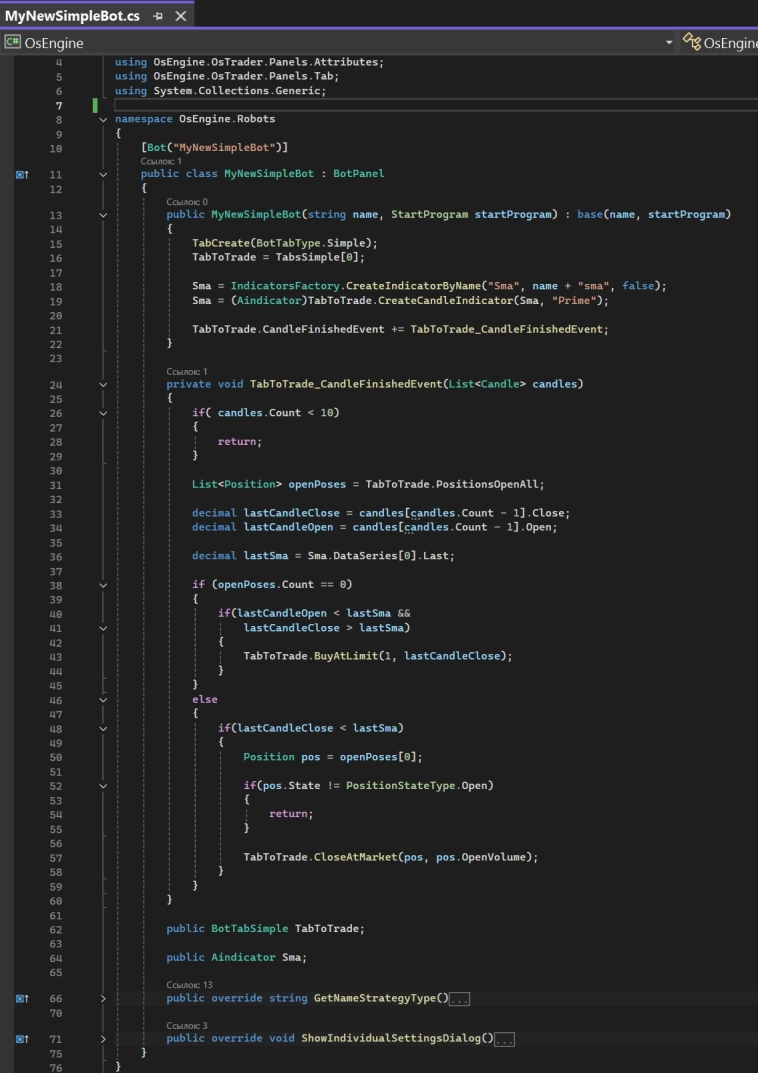Click line number 31 in the gutter

[x=55, y=484]
